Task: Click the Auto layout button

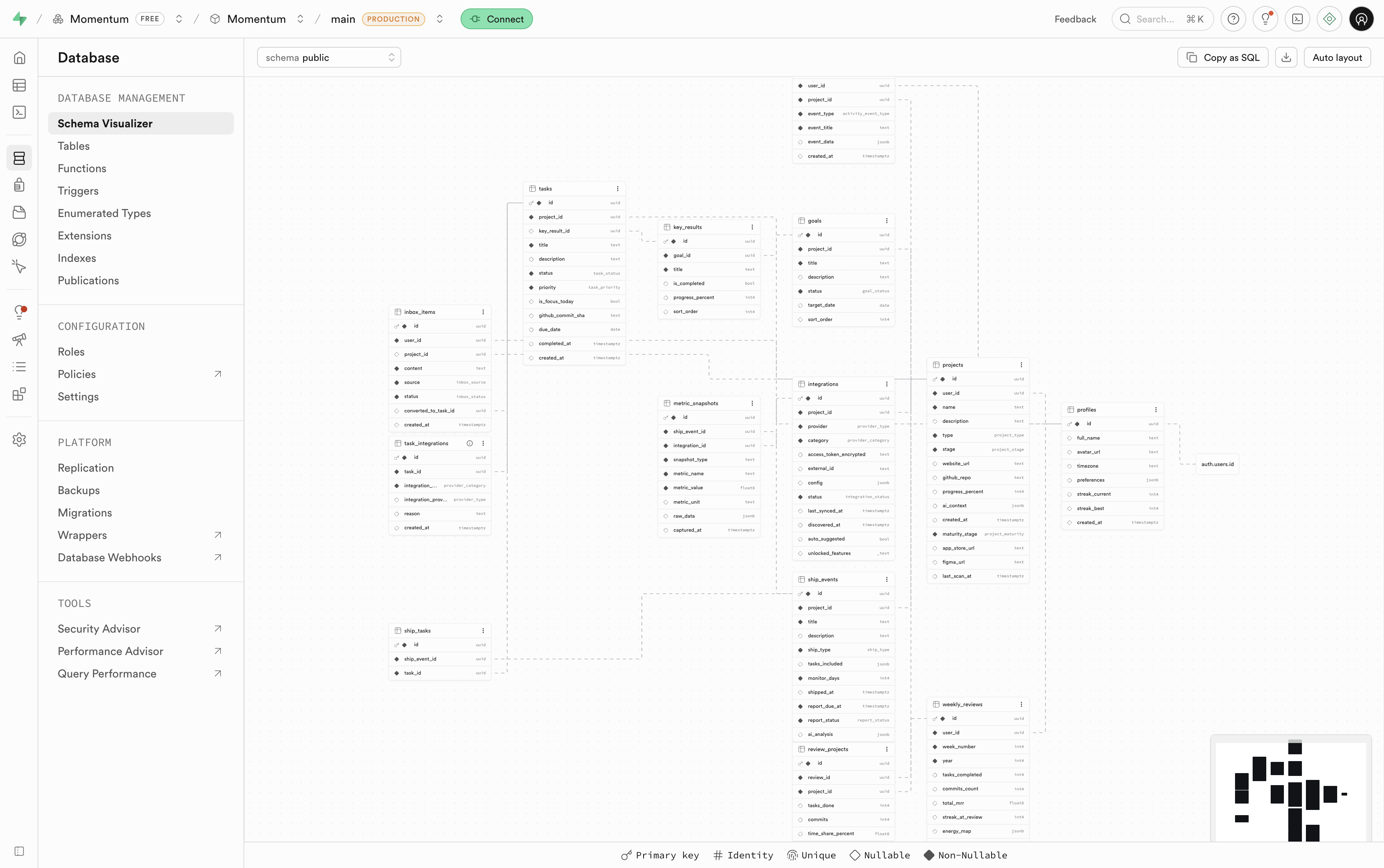Action: tap(1337, 57)
